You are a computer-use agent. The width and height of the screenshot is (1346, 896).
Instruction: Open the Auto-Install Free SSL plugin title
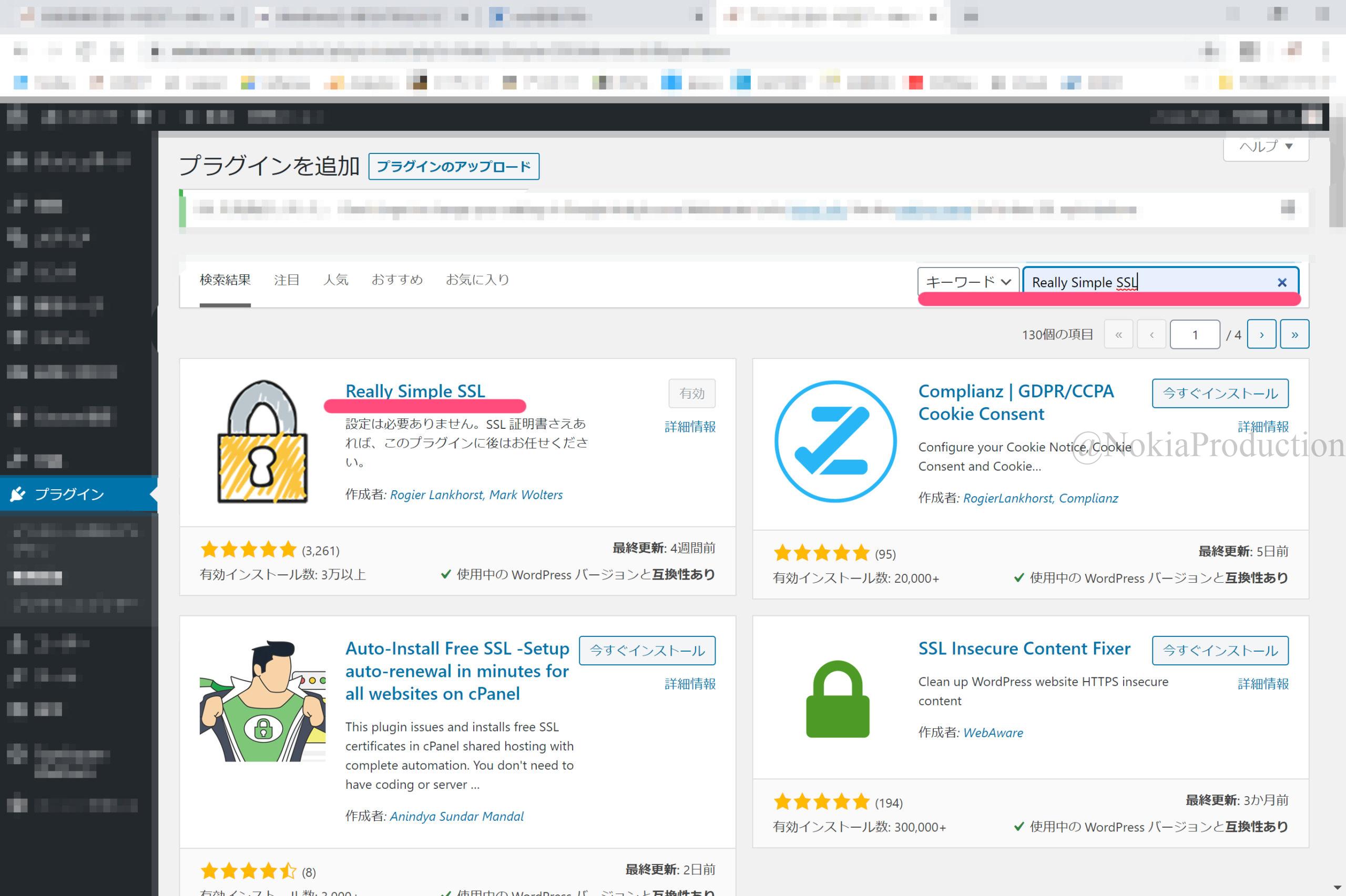tap(457, 671)
